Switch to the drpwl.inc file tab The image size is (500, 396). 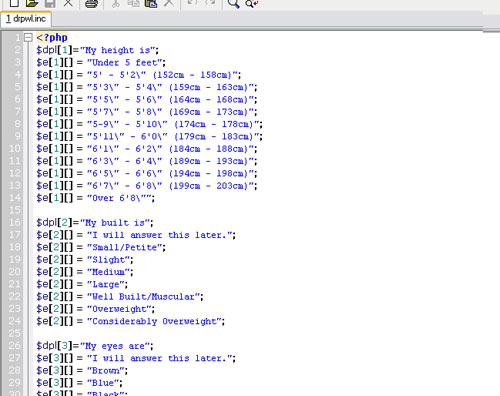(x=26, y=19)
